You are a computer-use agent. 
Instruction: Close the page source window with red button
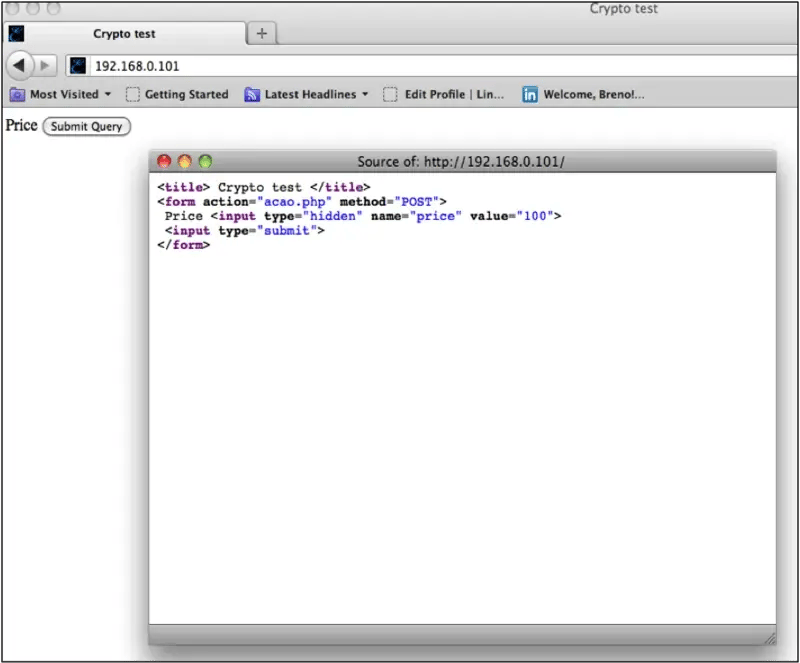point(164,161)
